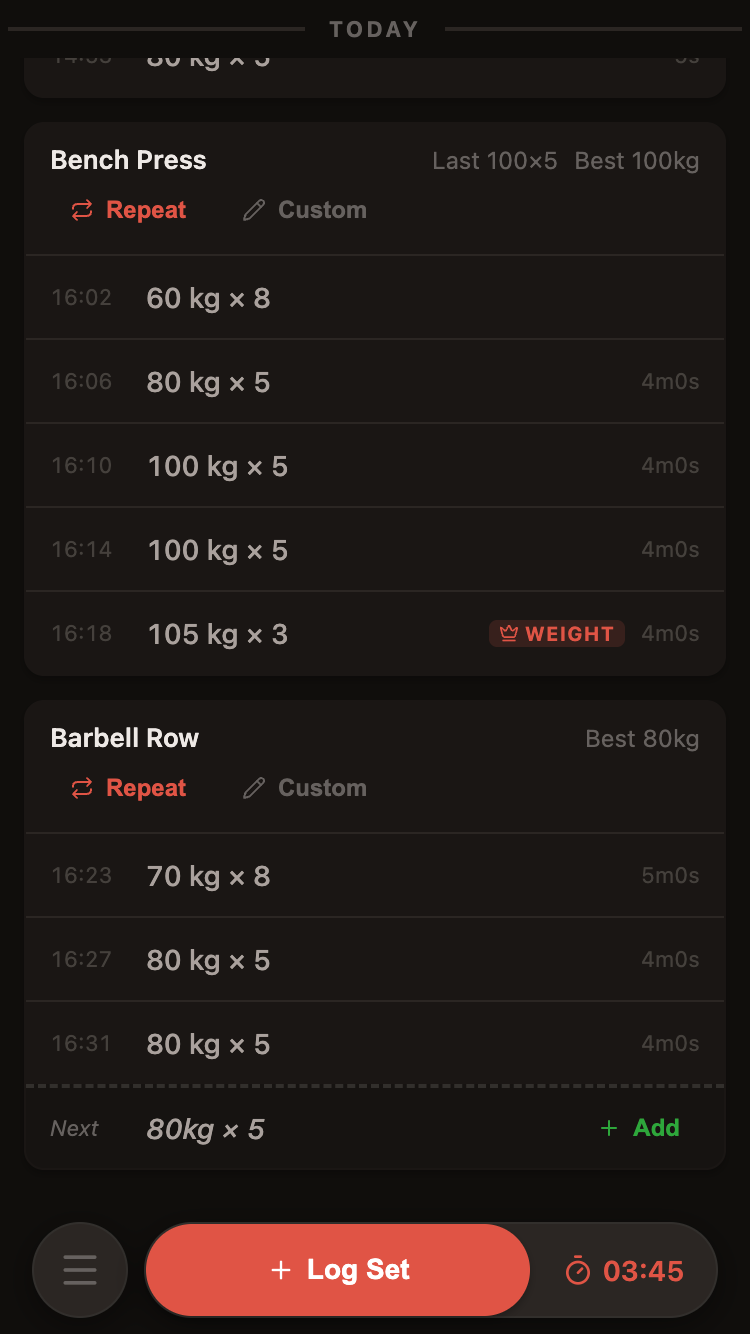Tap the 03:45 rest timer display
The image size is (750, 1334).
click(x=645, y=1270)
